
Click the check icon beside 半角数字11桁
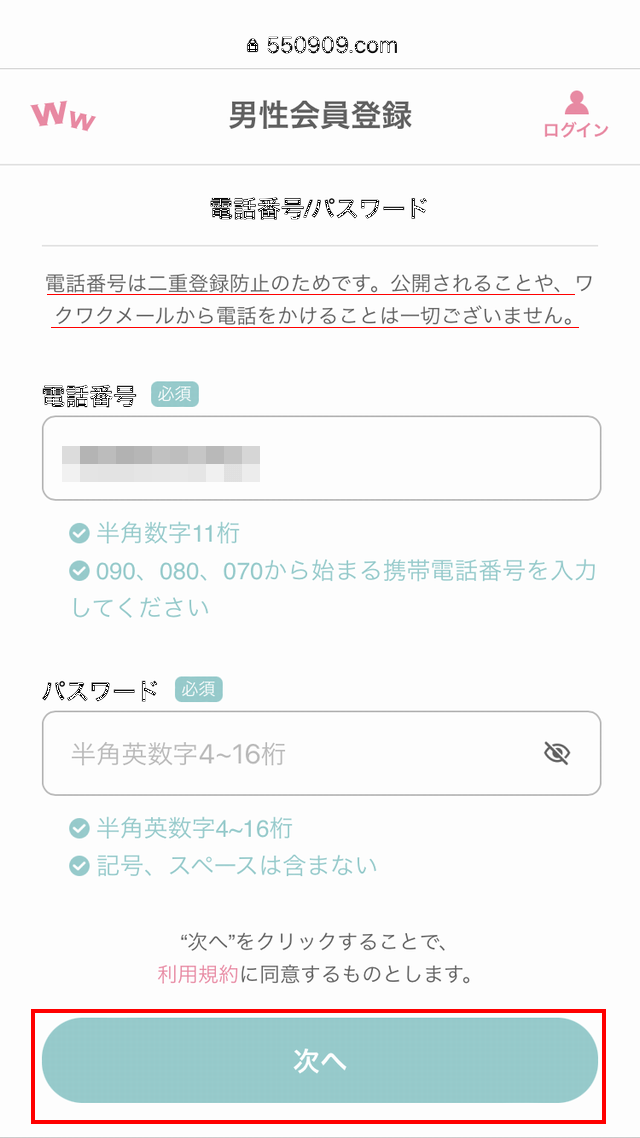click(x=80, y=533)
